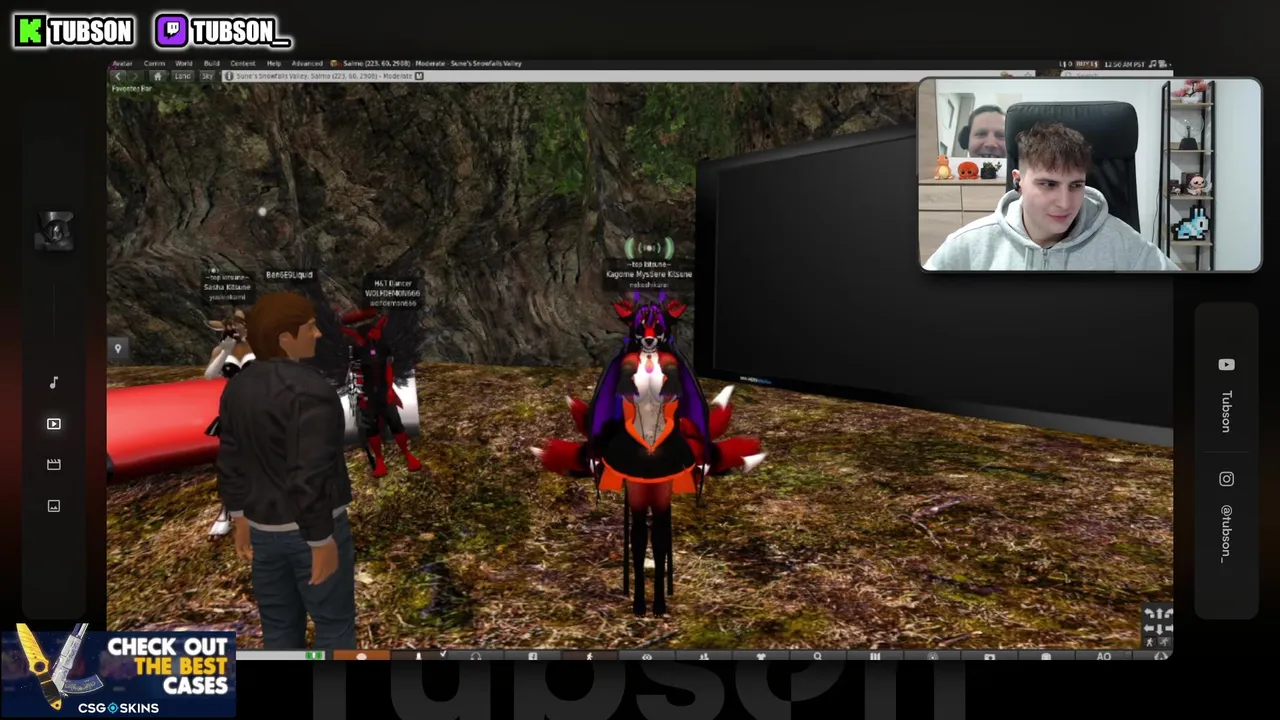Click the image icon in left sidebar
Viewport: 1280px width, 720px height.
click(x=54, y=506)
